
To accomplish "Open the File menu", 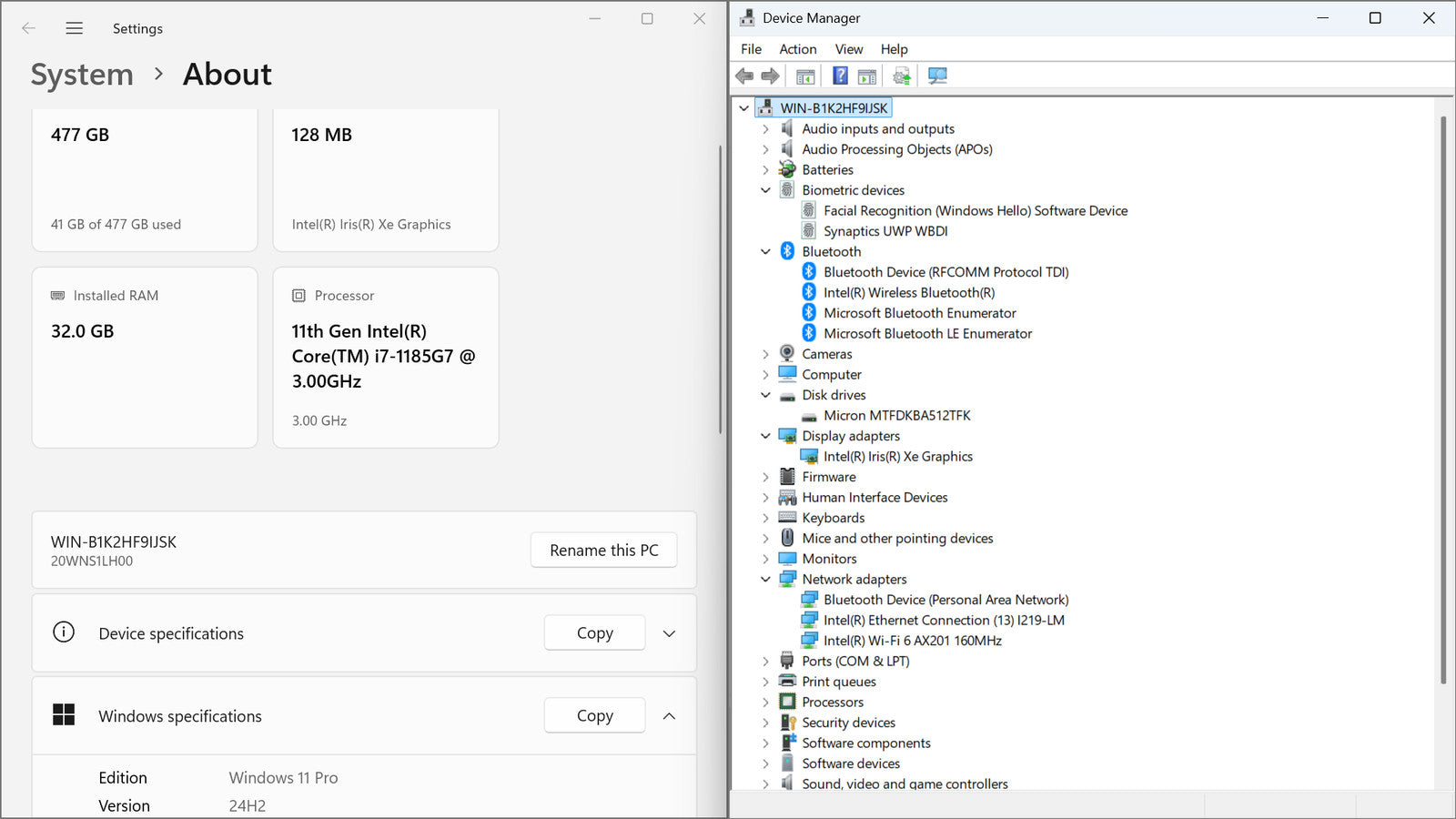I will pos(752,49).
